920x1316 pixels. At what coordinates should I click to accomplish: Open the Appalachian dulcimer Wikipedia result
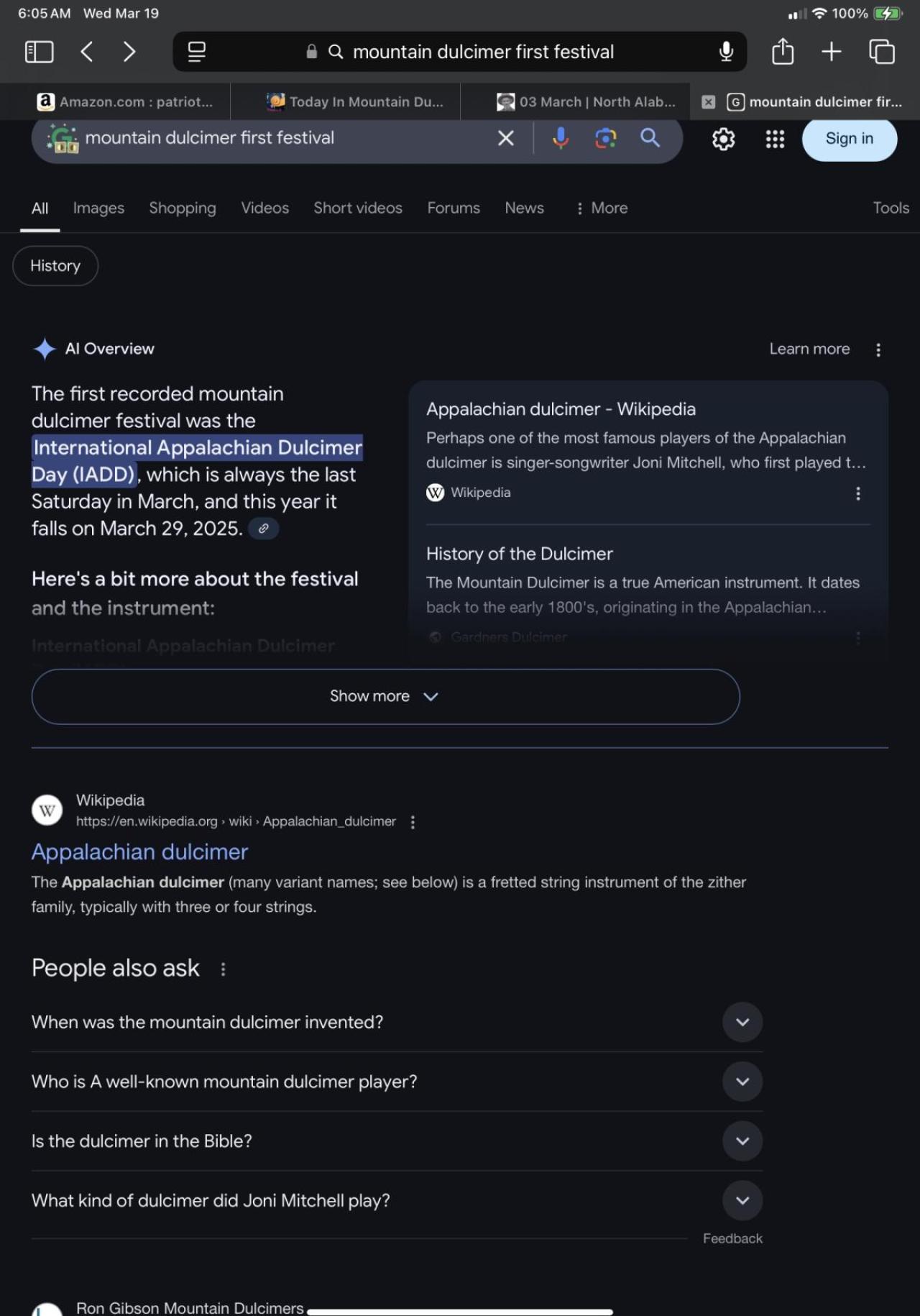(139, 851)
